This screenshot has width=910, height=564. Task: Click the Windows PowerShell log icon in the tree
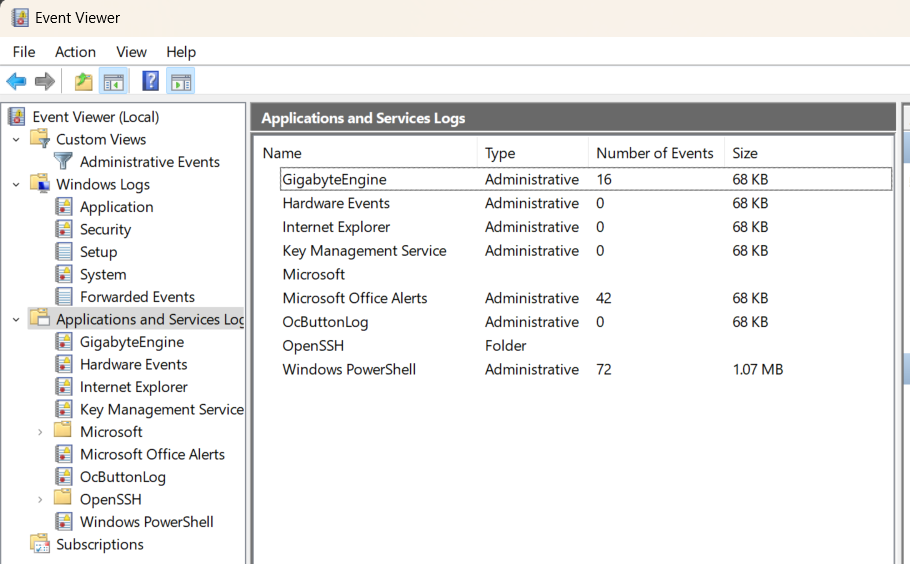point(64,522)
